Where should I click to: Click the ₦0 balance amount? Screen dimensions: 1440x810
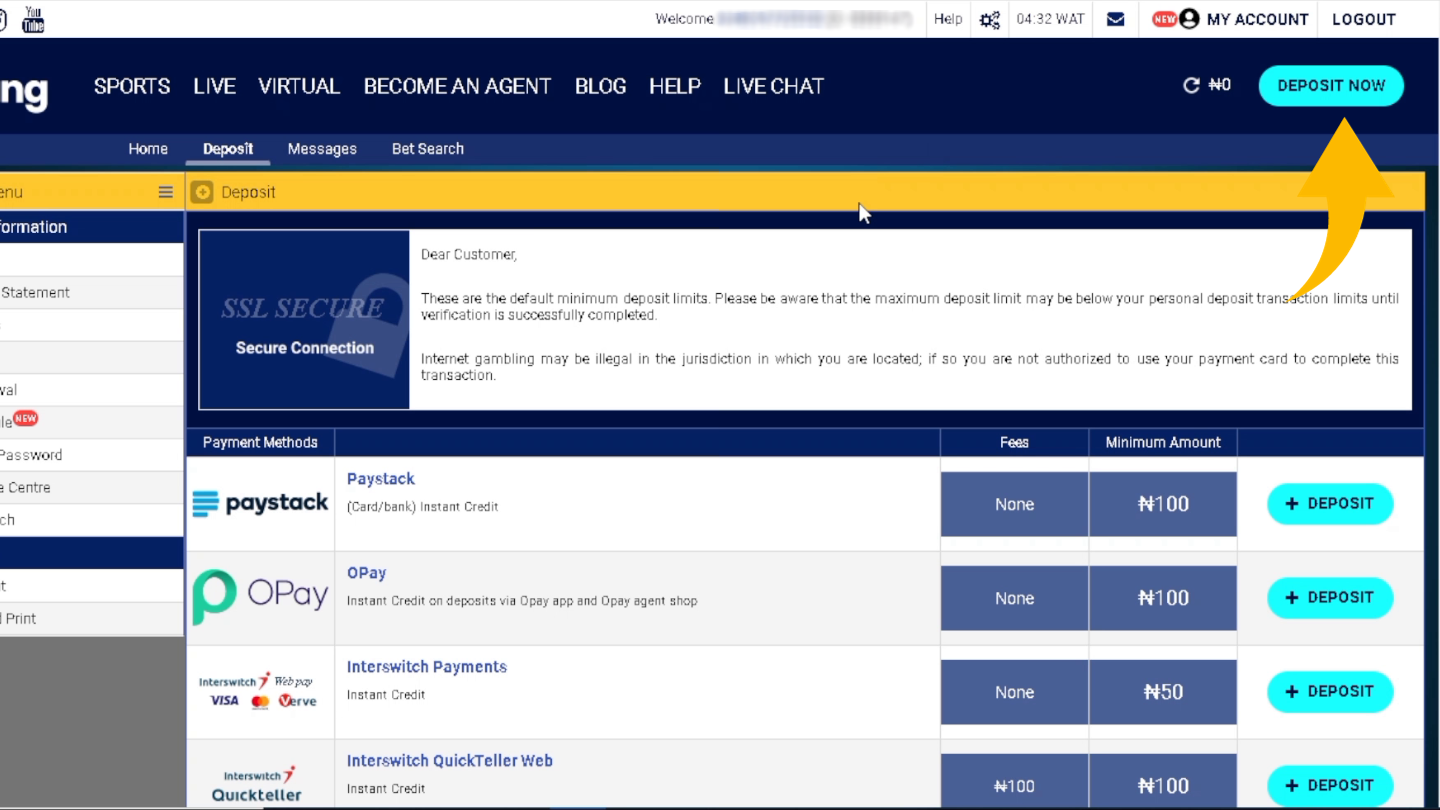tap(1220, 85)
